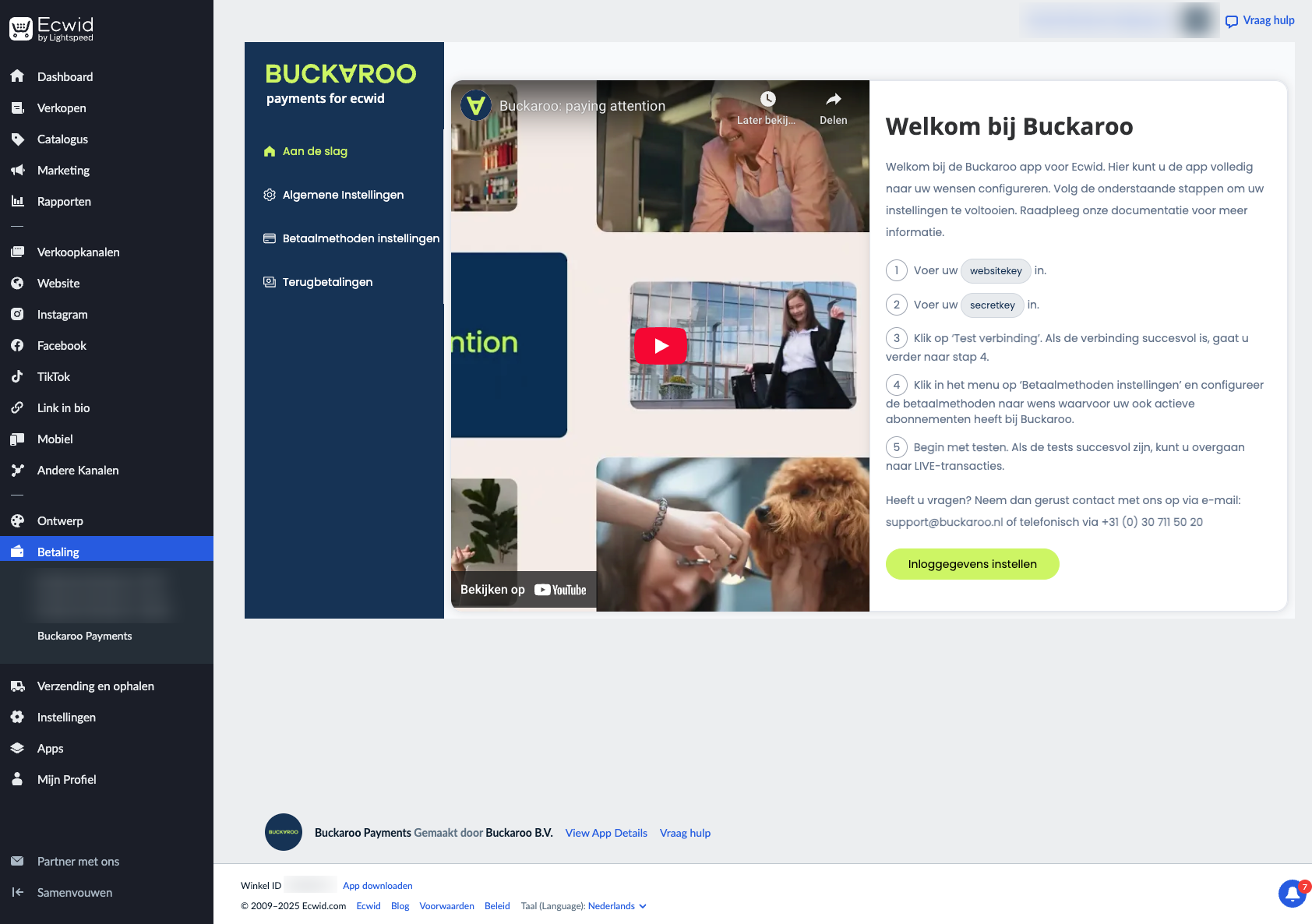
Task: Click the TikTok icon in sidebar
Action: (17, 376)
